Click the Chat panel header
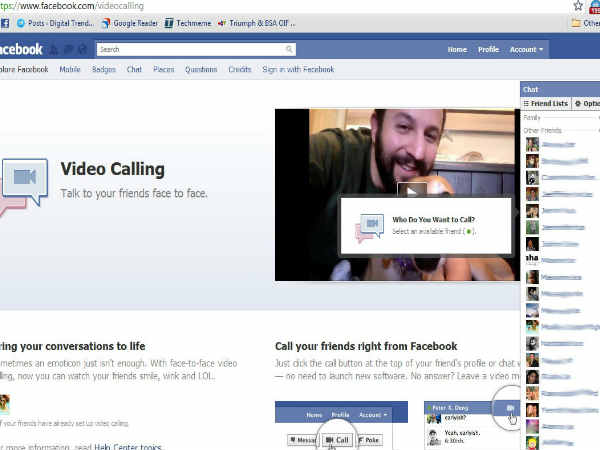This screenshot has height=450, width=600. tap(560, 89)
